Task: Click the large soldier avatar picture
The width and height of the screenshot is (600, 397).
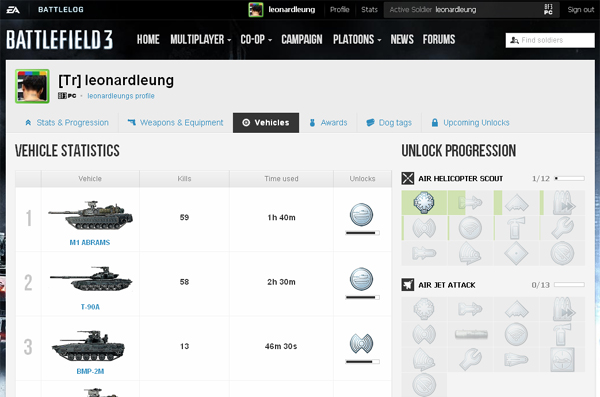Action: 32,86
